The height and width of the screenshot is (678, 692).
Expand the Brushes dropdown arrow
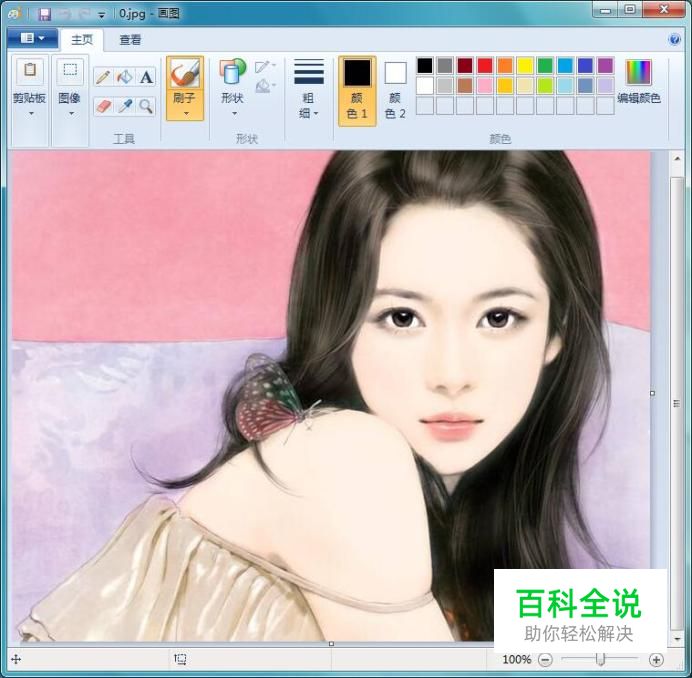186,114
